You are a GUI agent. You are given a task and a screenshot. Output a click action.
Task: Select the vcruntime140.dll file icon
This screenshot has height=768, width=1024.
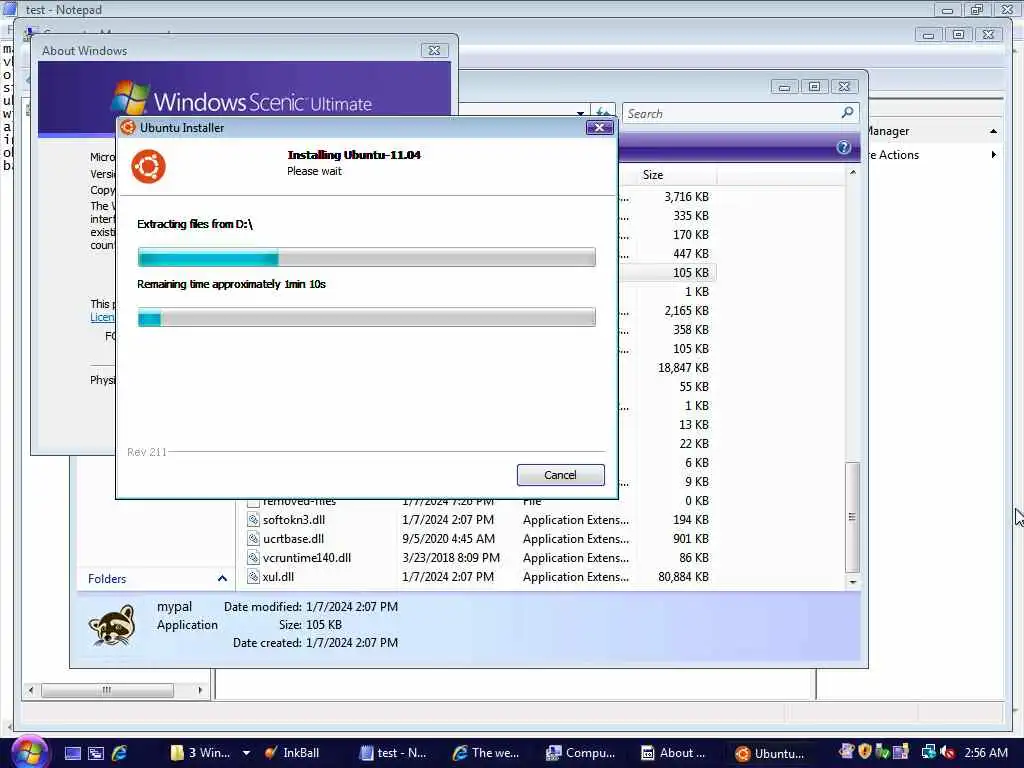coord(253,558)
